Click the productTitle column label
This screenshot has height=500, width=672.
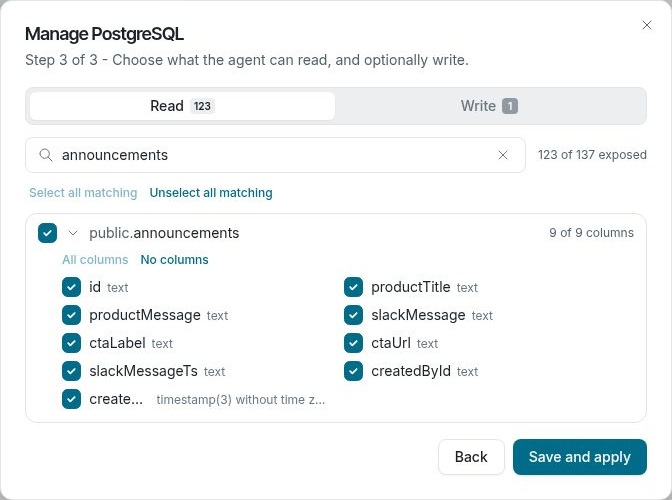[411, 287]
